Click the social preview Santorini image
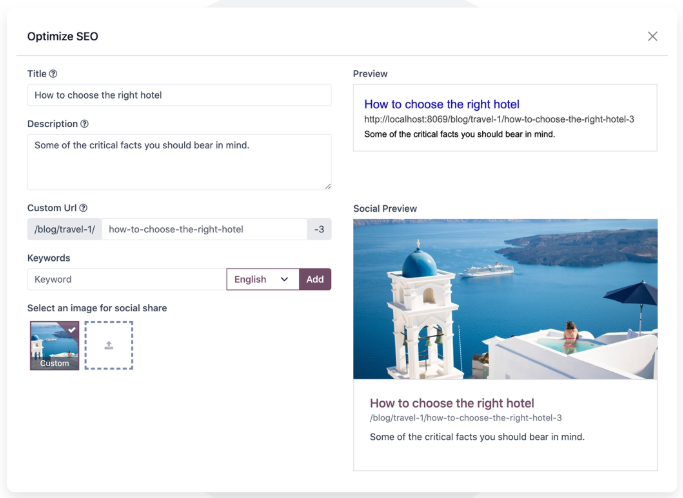683x498 pixels. [505, 299]
